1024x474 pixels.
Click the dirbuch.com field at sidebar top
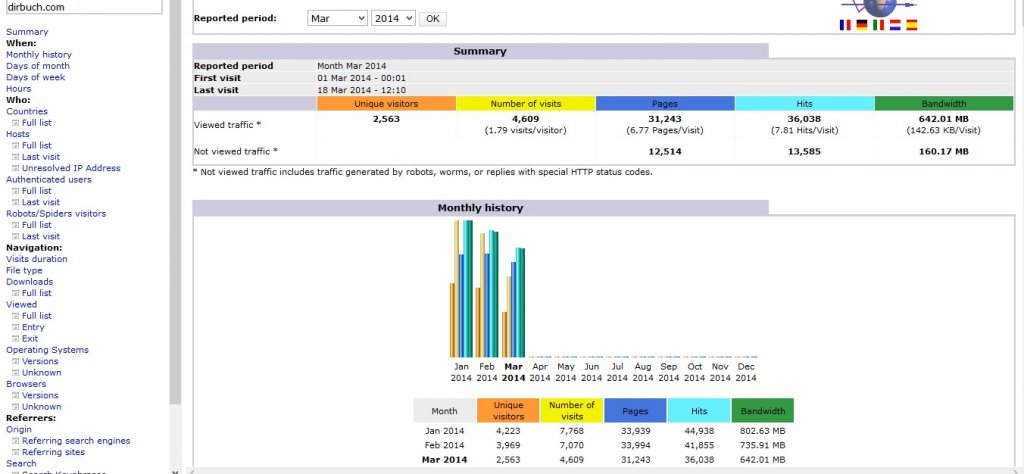[x=83, y=7]
